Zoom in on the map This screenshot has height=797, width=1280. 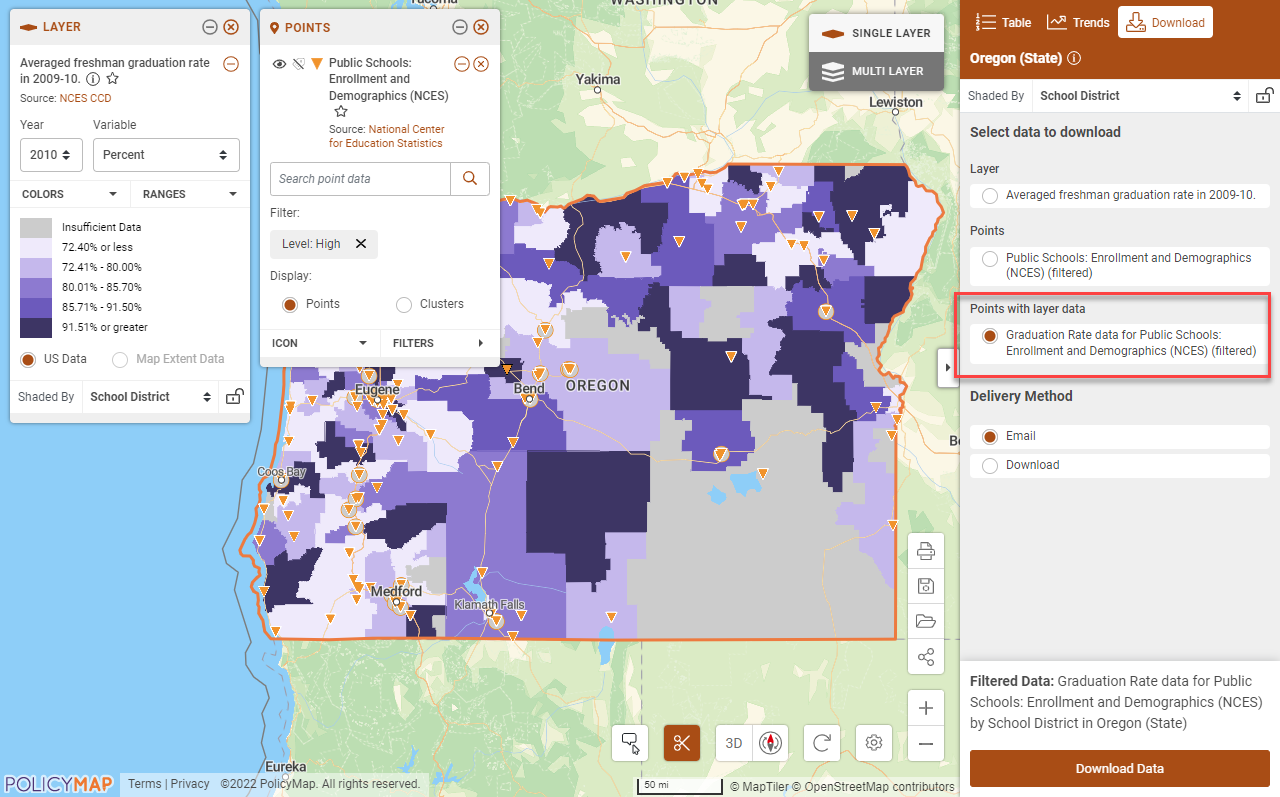tap(926, 708)
